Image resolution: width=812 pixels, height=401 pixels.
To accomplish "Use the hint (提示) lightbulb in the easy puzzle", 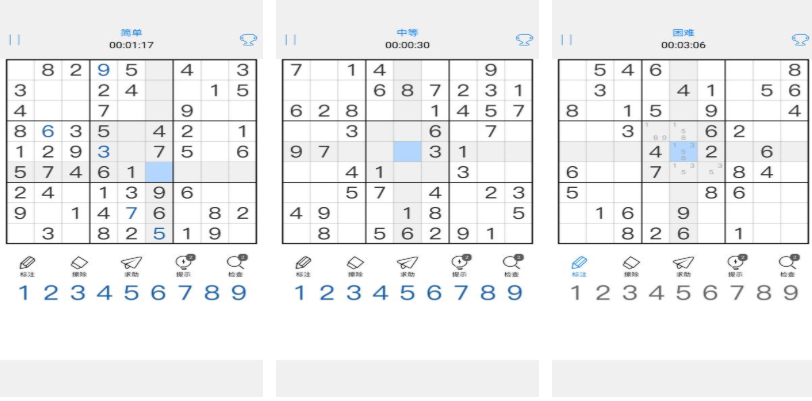I will [184, 265].
